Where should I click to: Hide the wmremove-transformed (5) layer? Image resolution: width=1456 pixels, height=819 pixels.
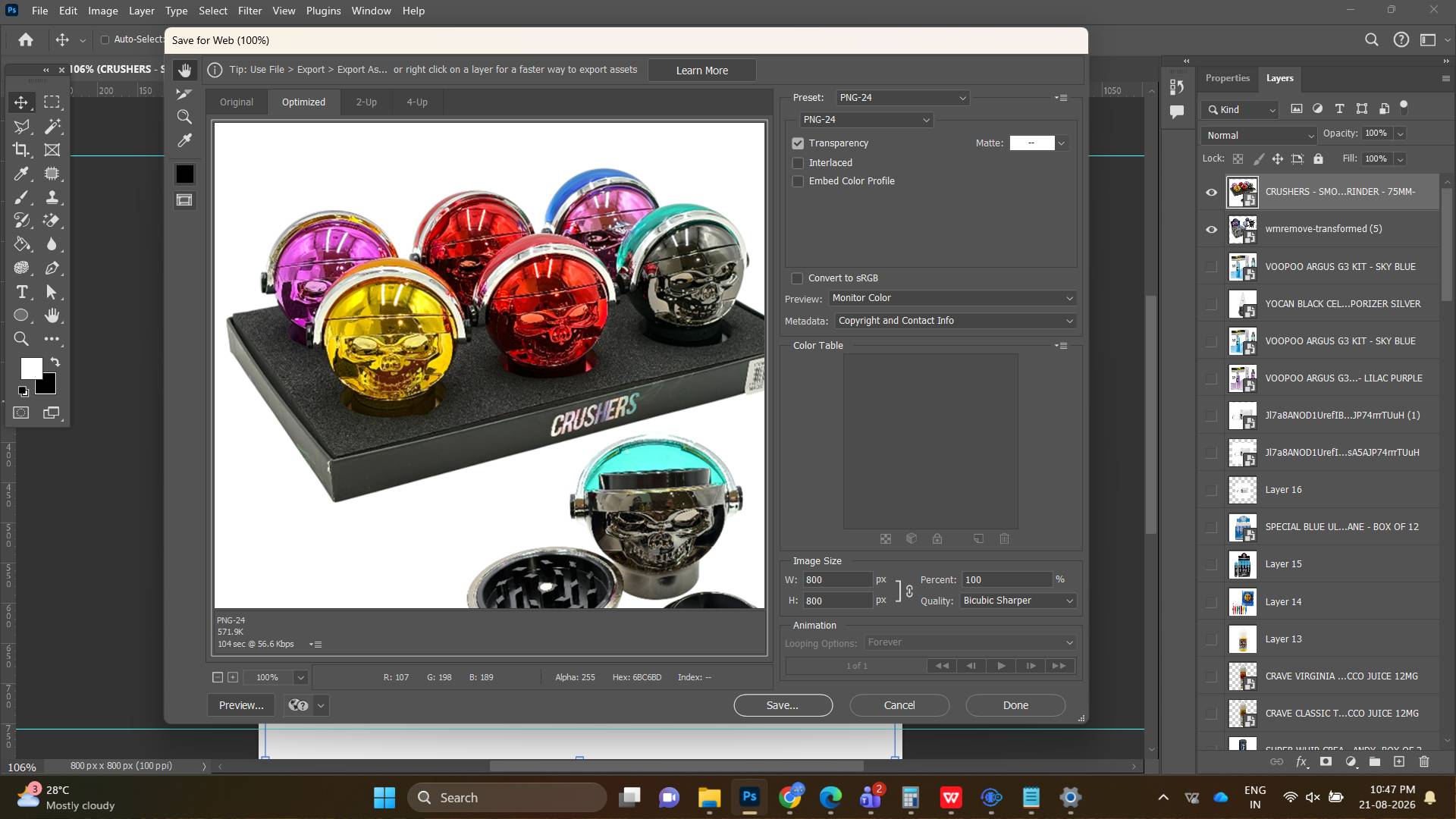click(1211, 229)
